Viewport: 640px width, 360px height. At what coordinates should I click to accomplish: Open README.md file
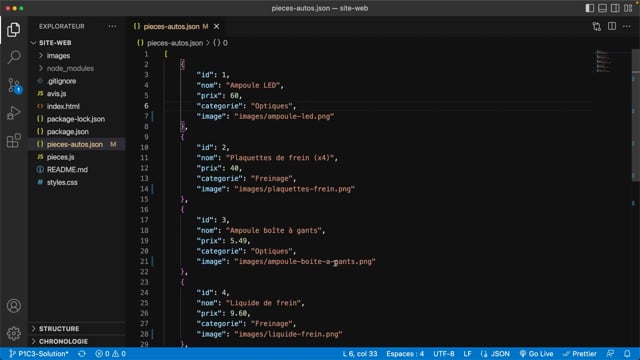pos(77,169)
